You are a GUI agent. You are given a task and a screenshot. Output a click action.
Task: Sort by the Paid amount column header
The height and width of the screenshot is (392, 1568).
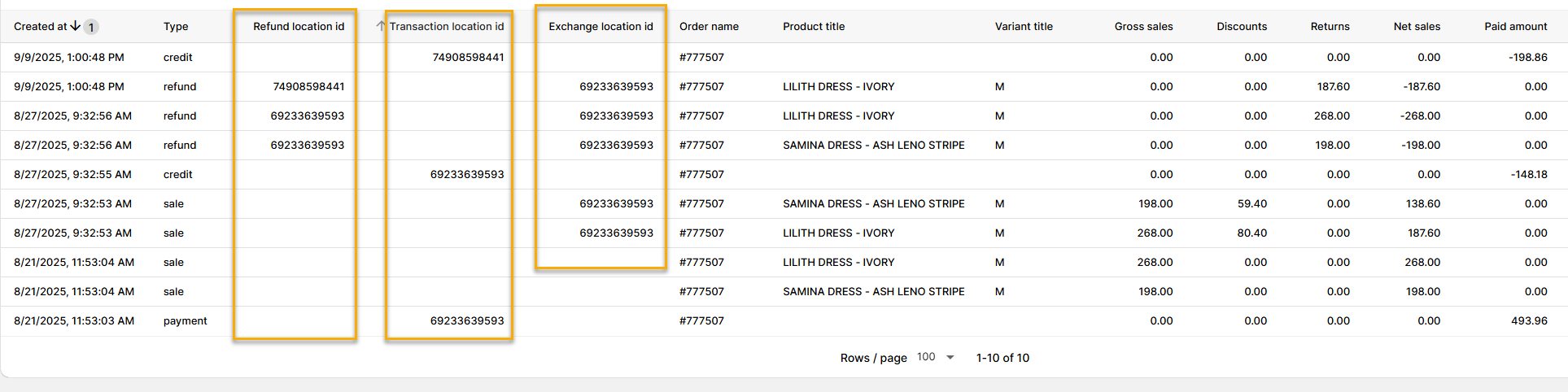coord(1515,26)
